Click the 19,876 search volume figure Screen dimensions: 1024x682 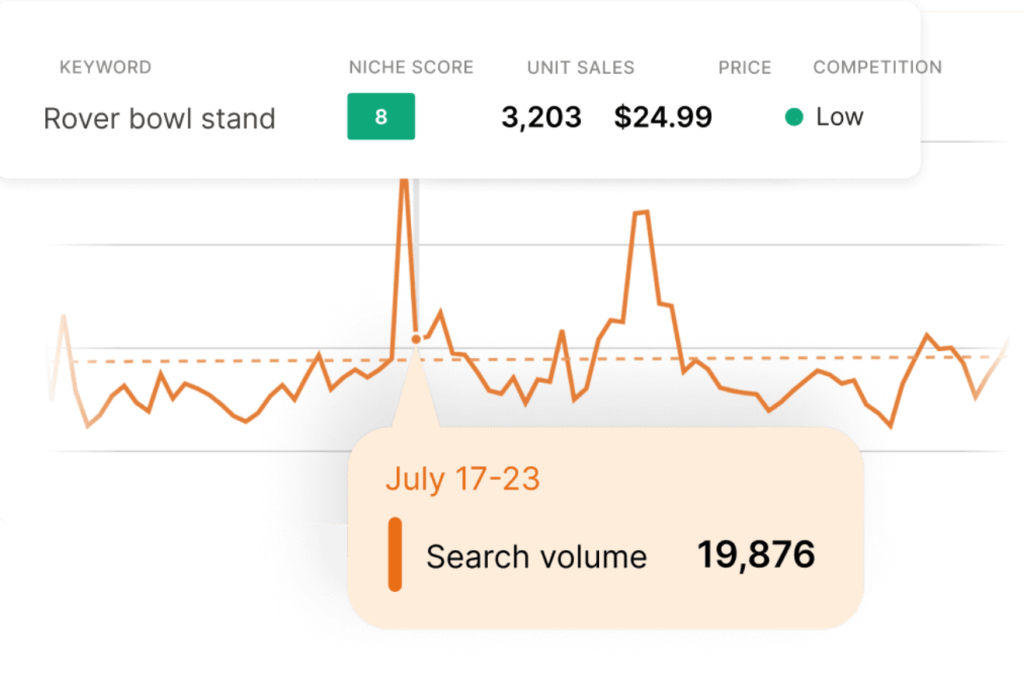(x=756, y=555)
